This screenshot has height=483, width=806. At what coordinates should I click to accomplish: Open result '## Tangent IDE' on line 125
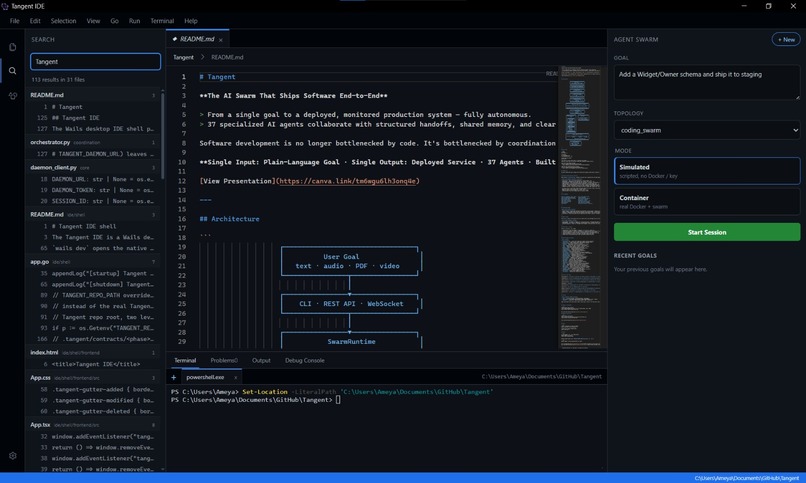(93, 118)
